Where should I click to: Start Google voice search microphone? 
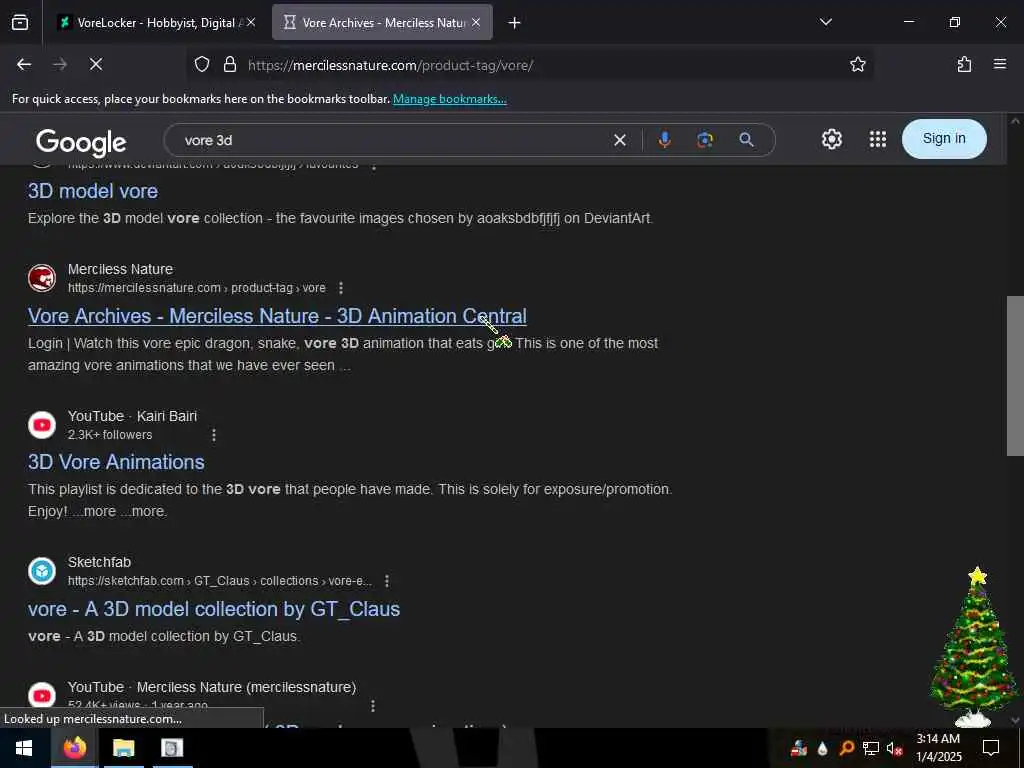664,140
